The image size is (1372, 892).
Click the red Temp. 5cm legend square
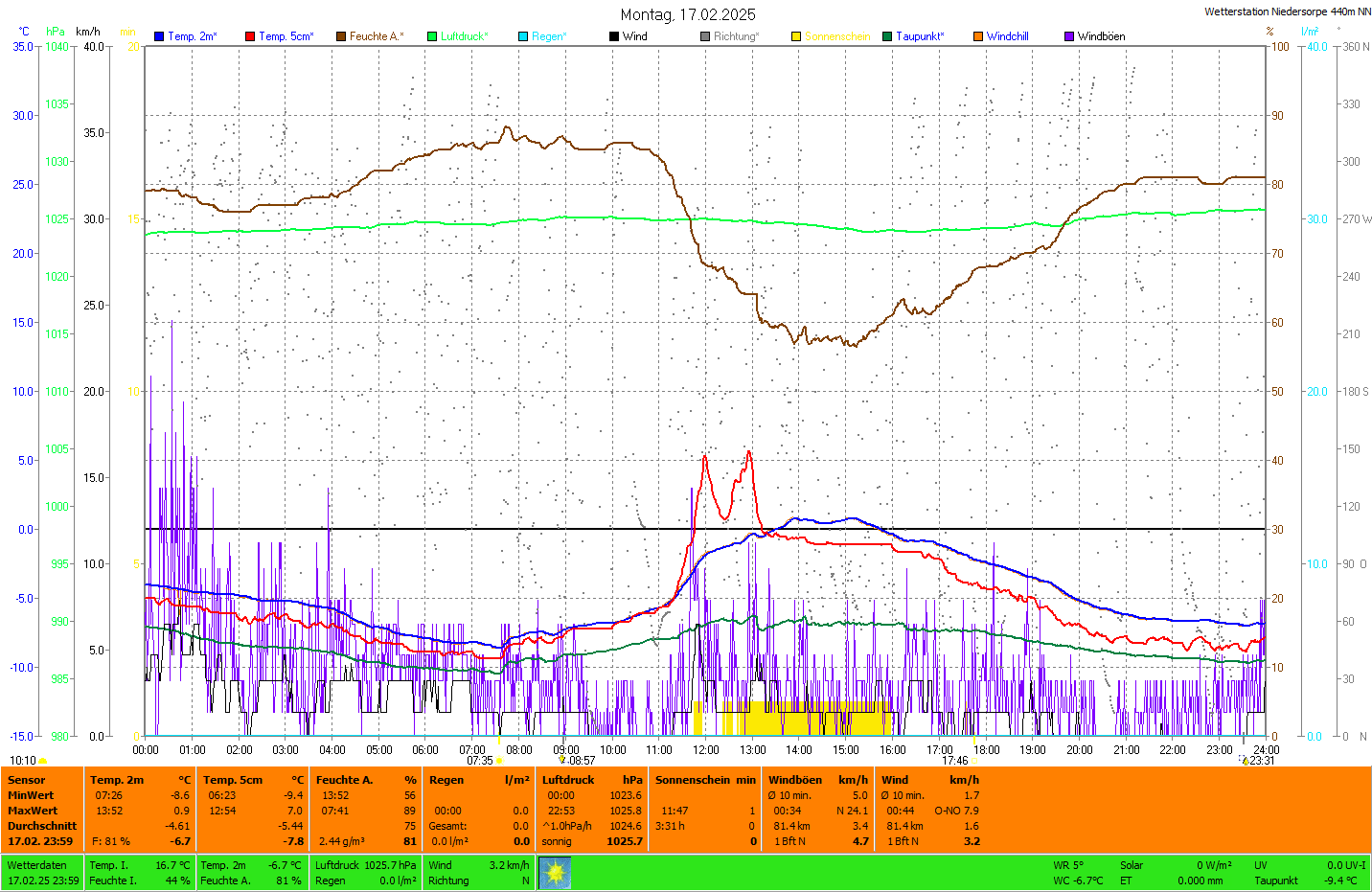click(x=250, y=36)
